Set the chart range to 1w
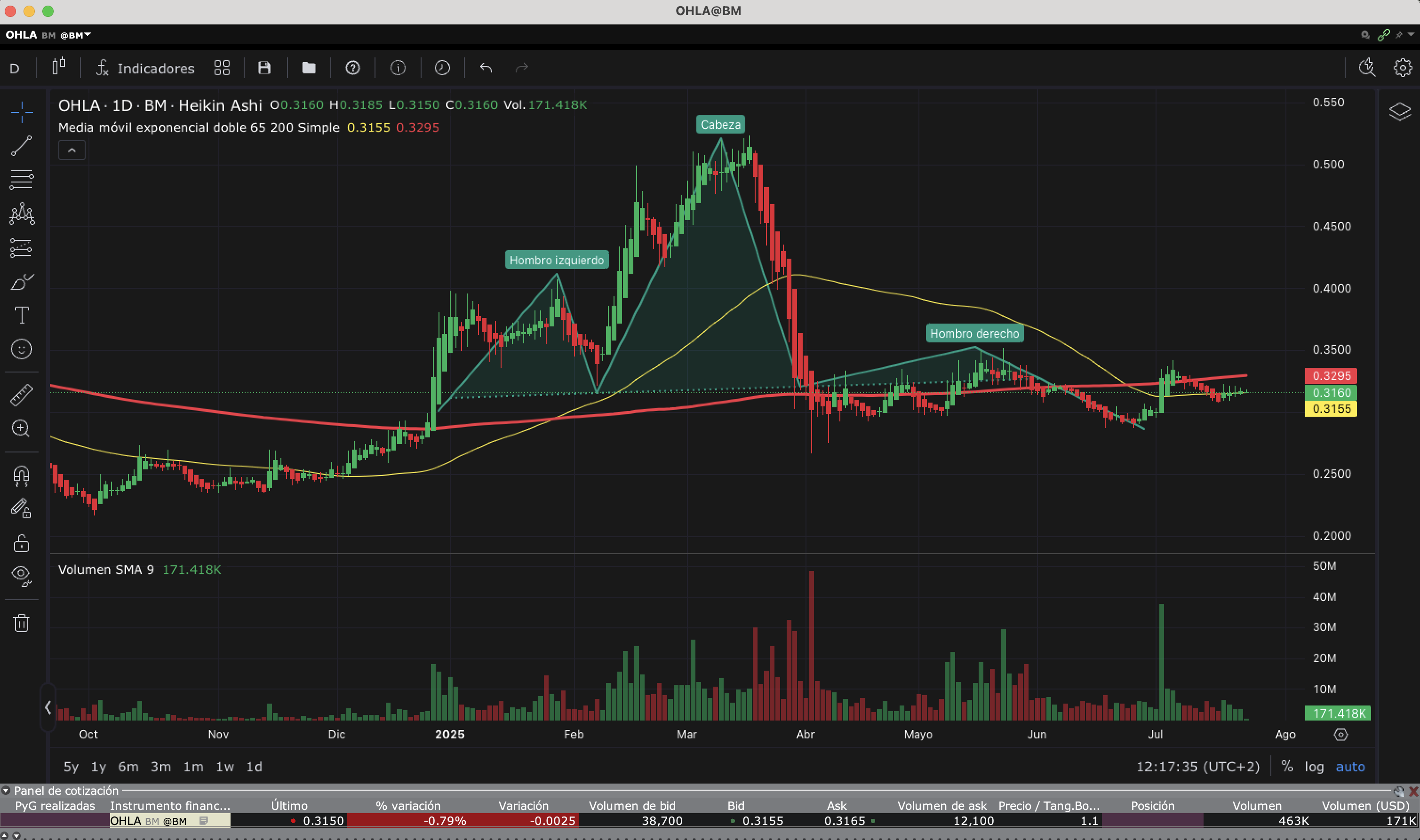 click(225, 767)
